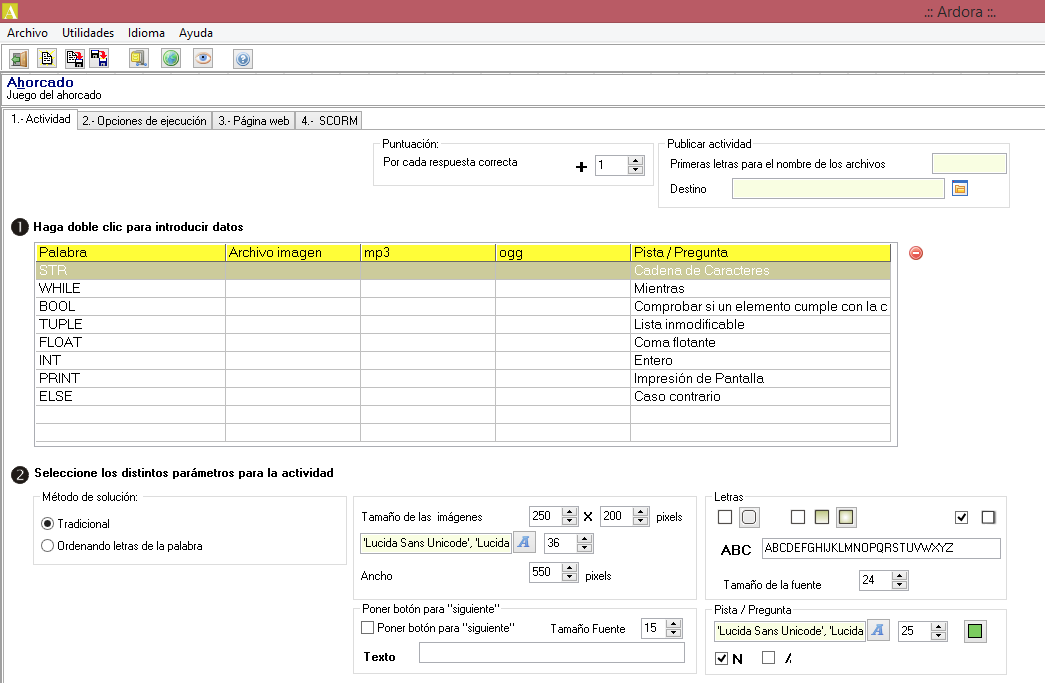The height and width of the screenshot is (683, 1045).
Task: Click the 'Impresión de Pantalla' hint cell
Action: point(760,378)
